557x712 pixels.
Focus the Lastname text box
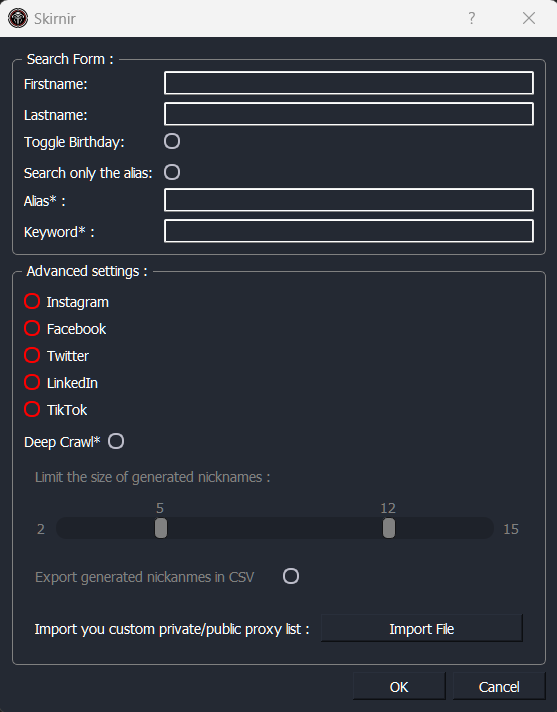coord(349,114)
